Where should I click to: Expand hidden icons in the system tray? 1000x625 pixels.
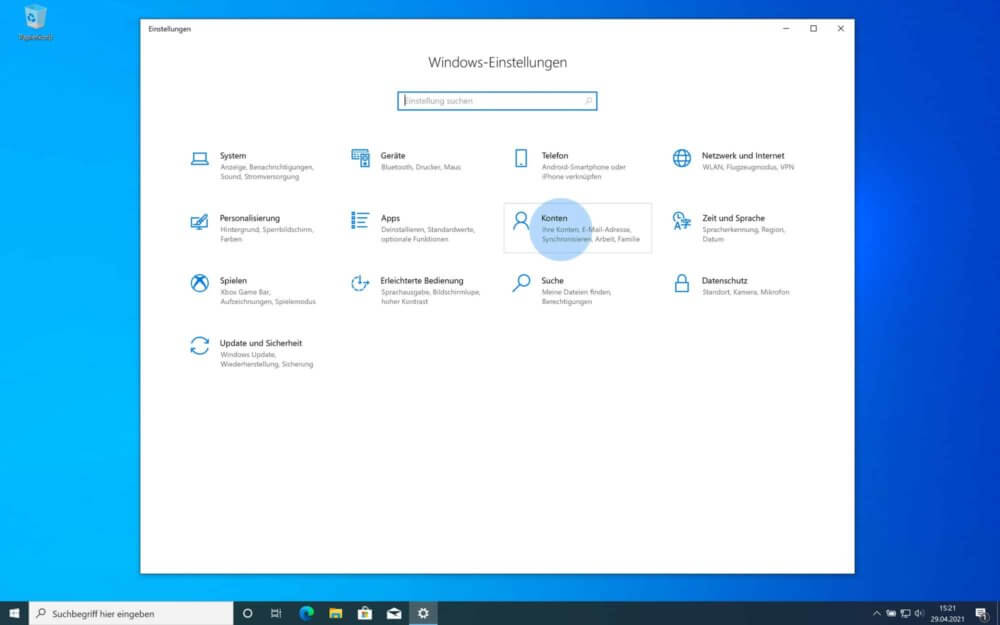877,612
